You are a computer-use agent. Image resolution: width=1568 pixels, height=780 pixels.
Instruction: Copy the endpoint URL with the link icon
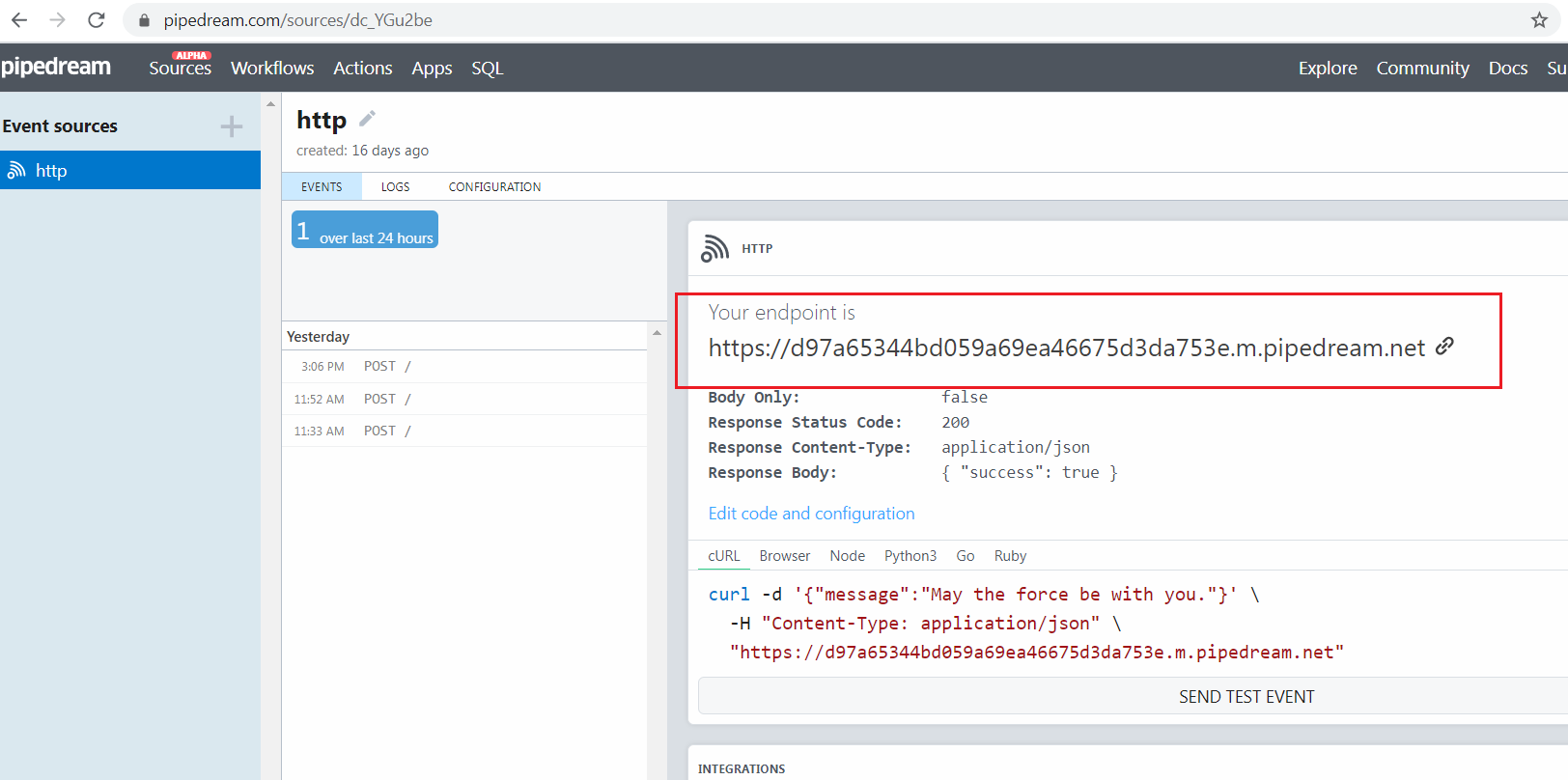pos(1444,346)
